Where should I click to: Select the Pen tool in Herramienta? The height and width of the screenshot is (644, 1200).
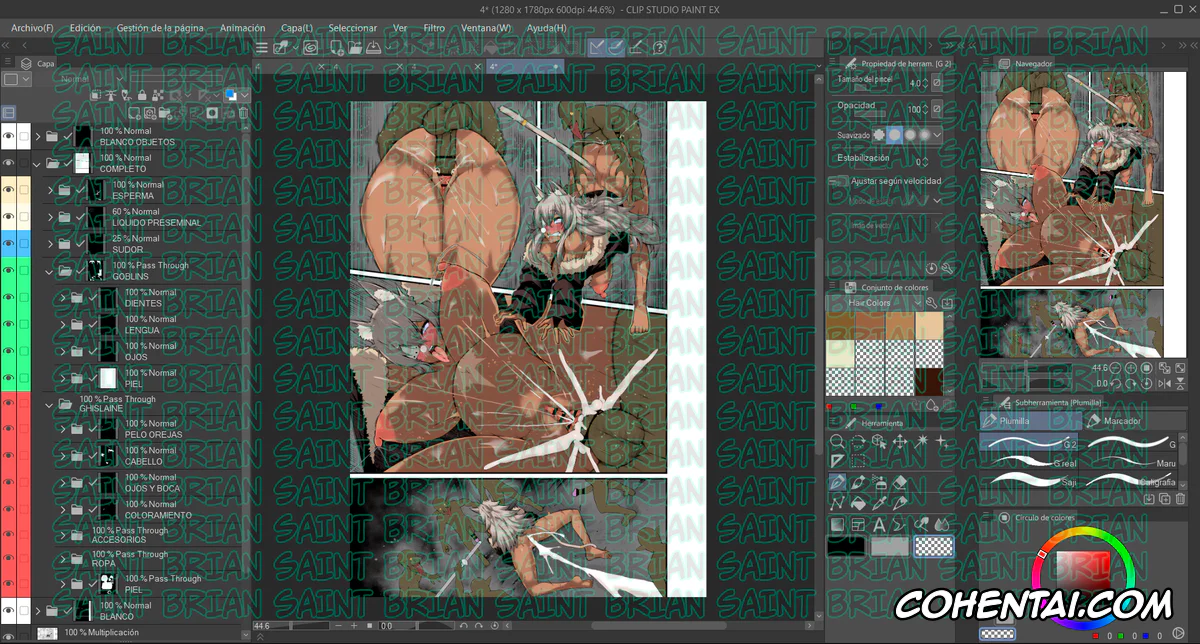tap(837, 482)
